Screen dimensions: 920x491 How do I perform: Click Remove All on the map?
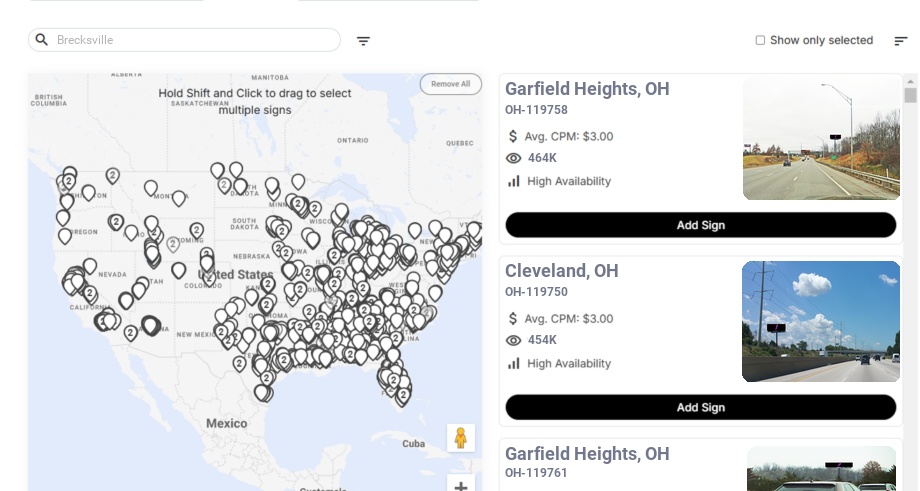(450, 84)
